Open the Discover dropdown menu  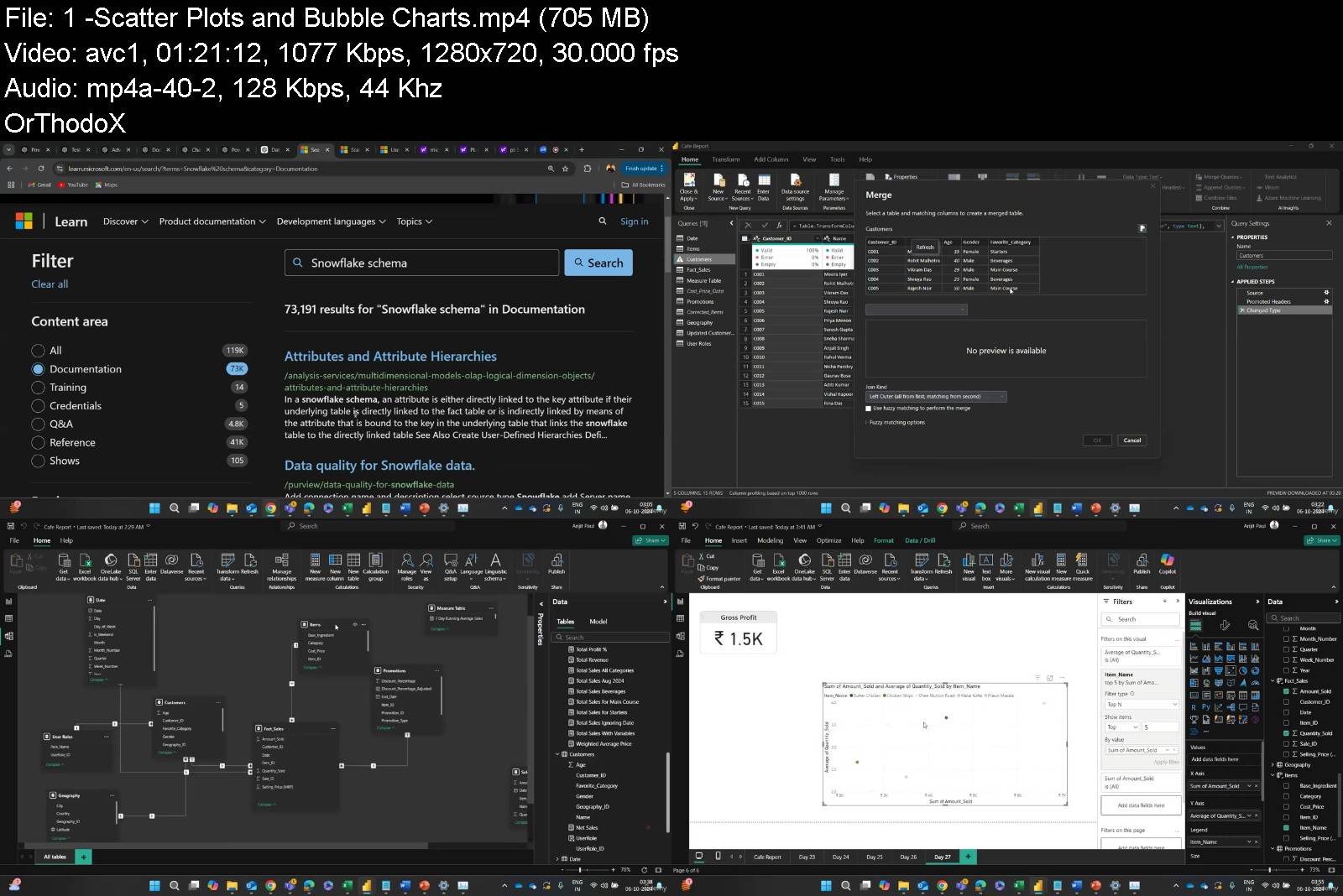tap(125, 221)
